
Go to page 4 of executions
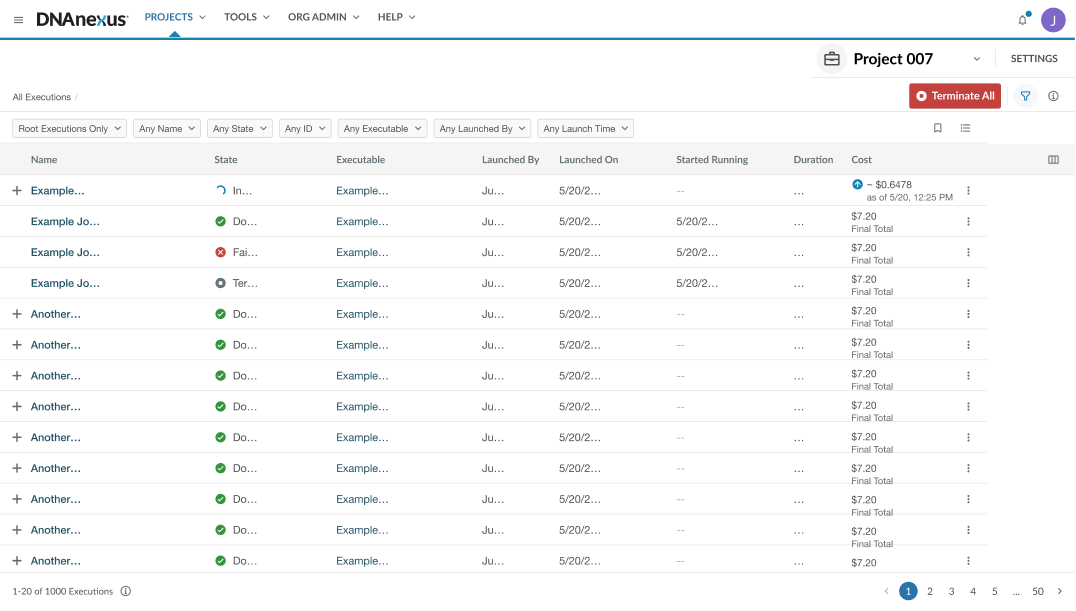[x=973, y=592]
